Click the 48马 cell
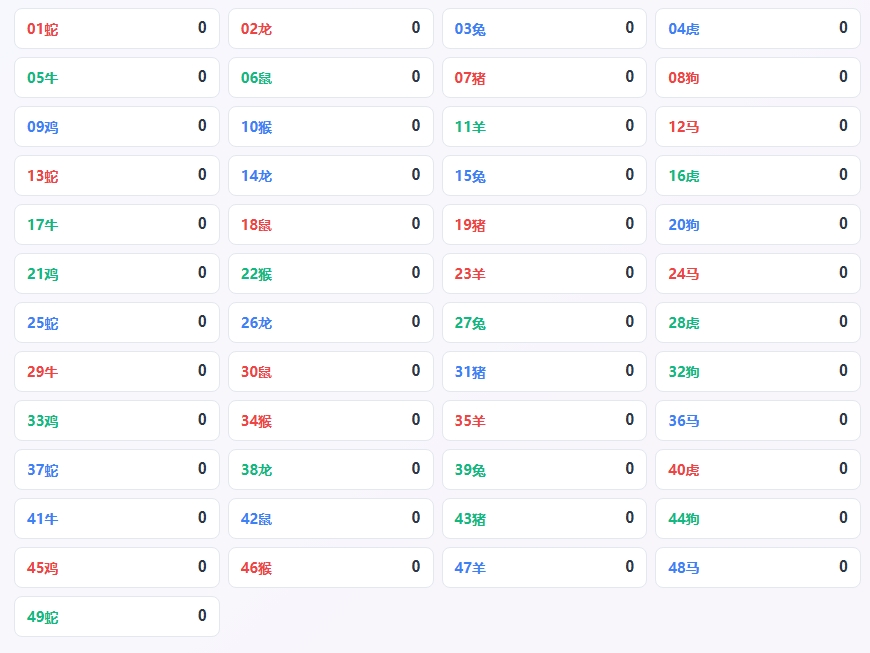 (758, 568)
